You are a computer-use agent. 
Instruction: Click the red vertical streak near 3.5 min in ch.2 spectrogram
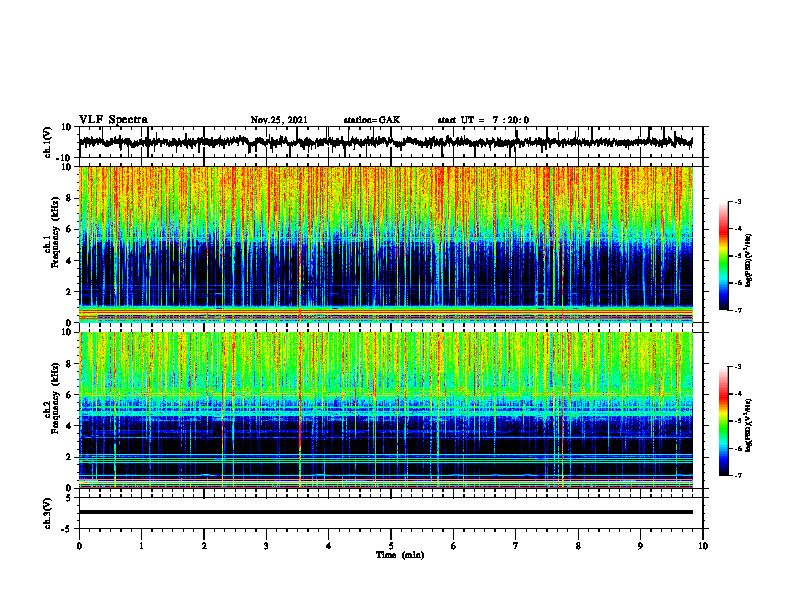300,409
